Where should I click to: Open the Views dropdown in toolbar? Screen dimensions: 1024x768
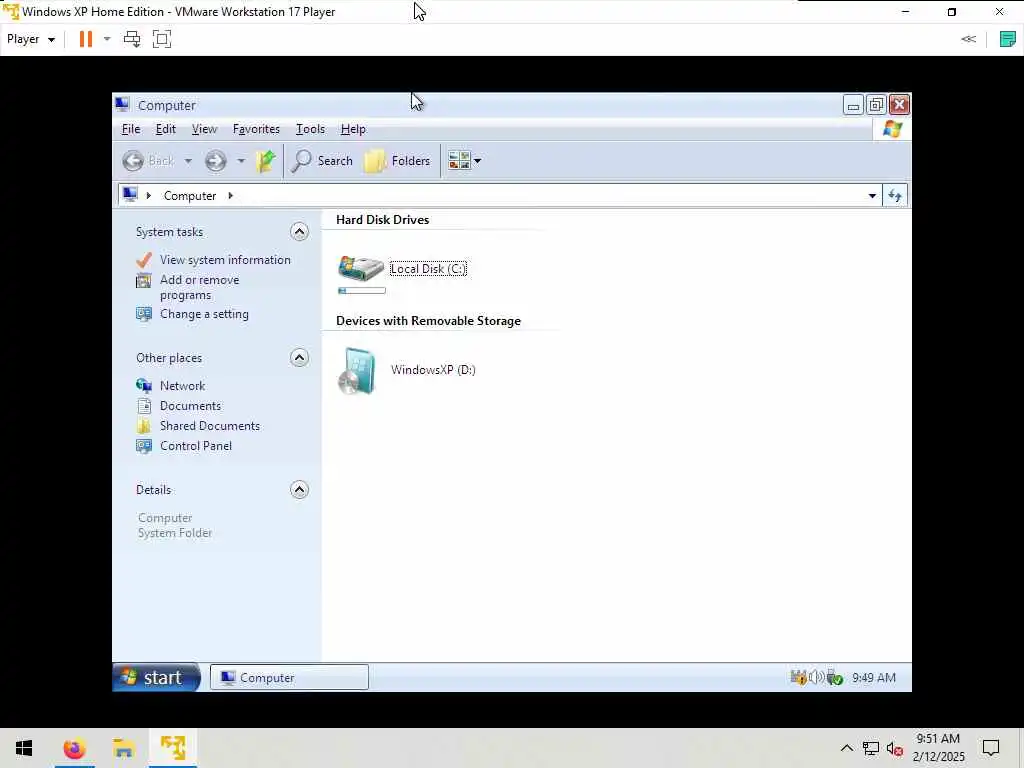pos(464,161)
